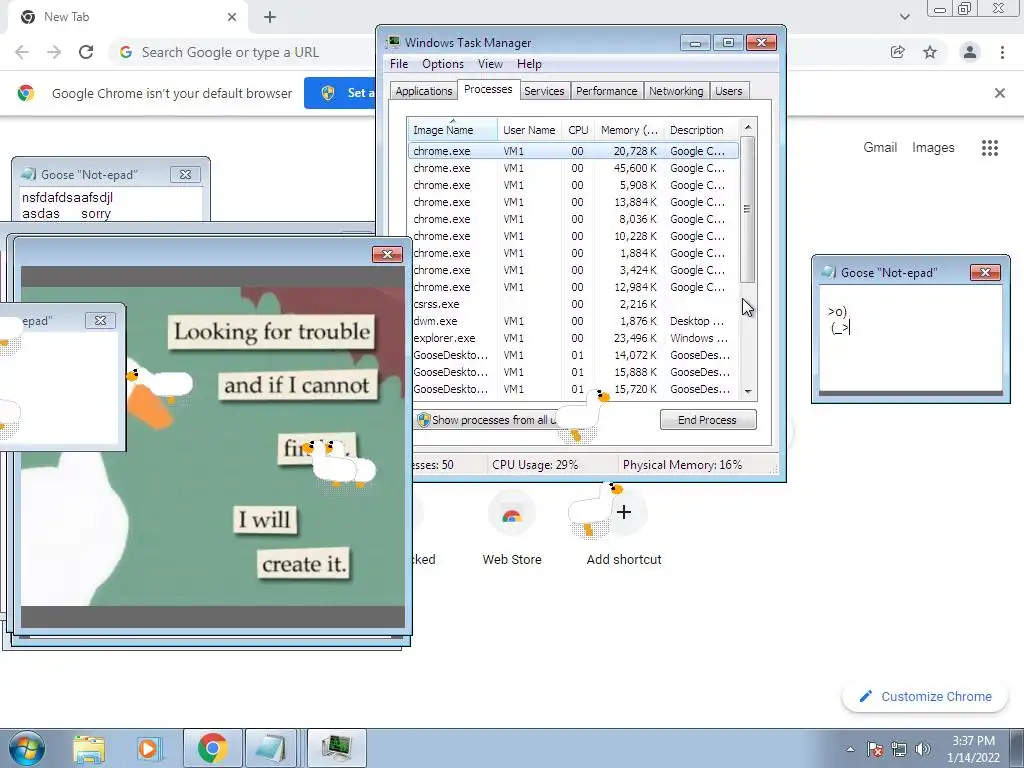Open Task Manager View menu

coord(490,64)
